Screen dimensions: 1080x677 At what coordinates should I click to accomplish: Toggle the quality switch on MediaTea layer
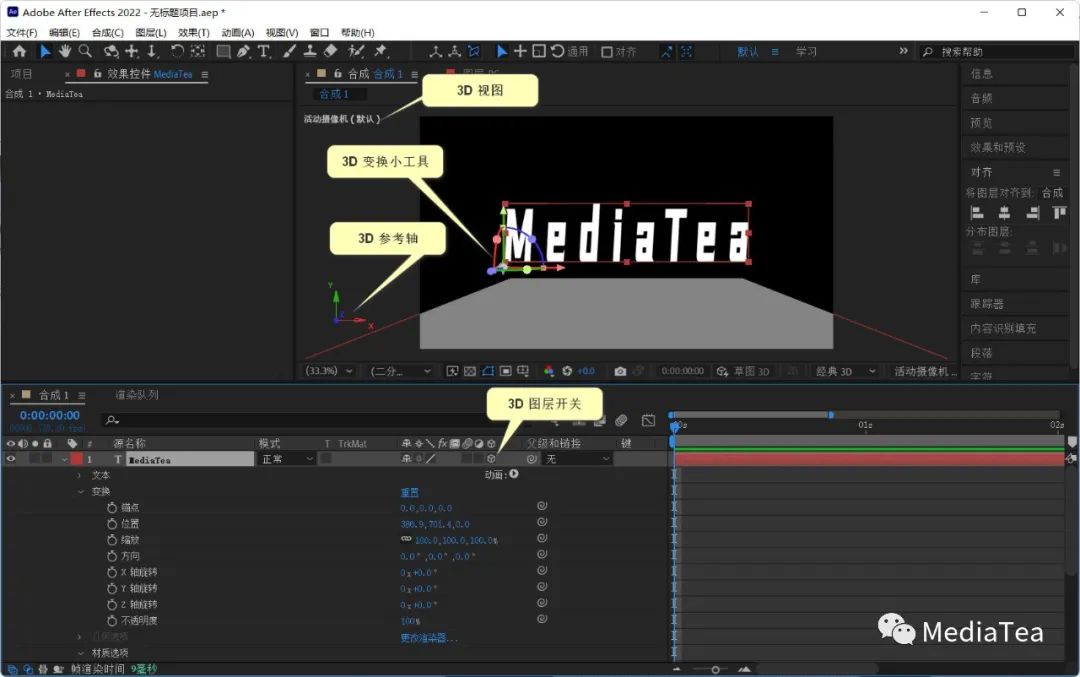coord(430,459)
